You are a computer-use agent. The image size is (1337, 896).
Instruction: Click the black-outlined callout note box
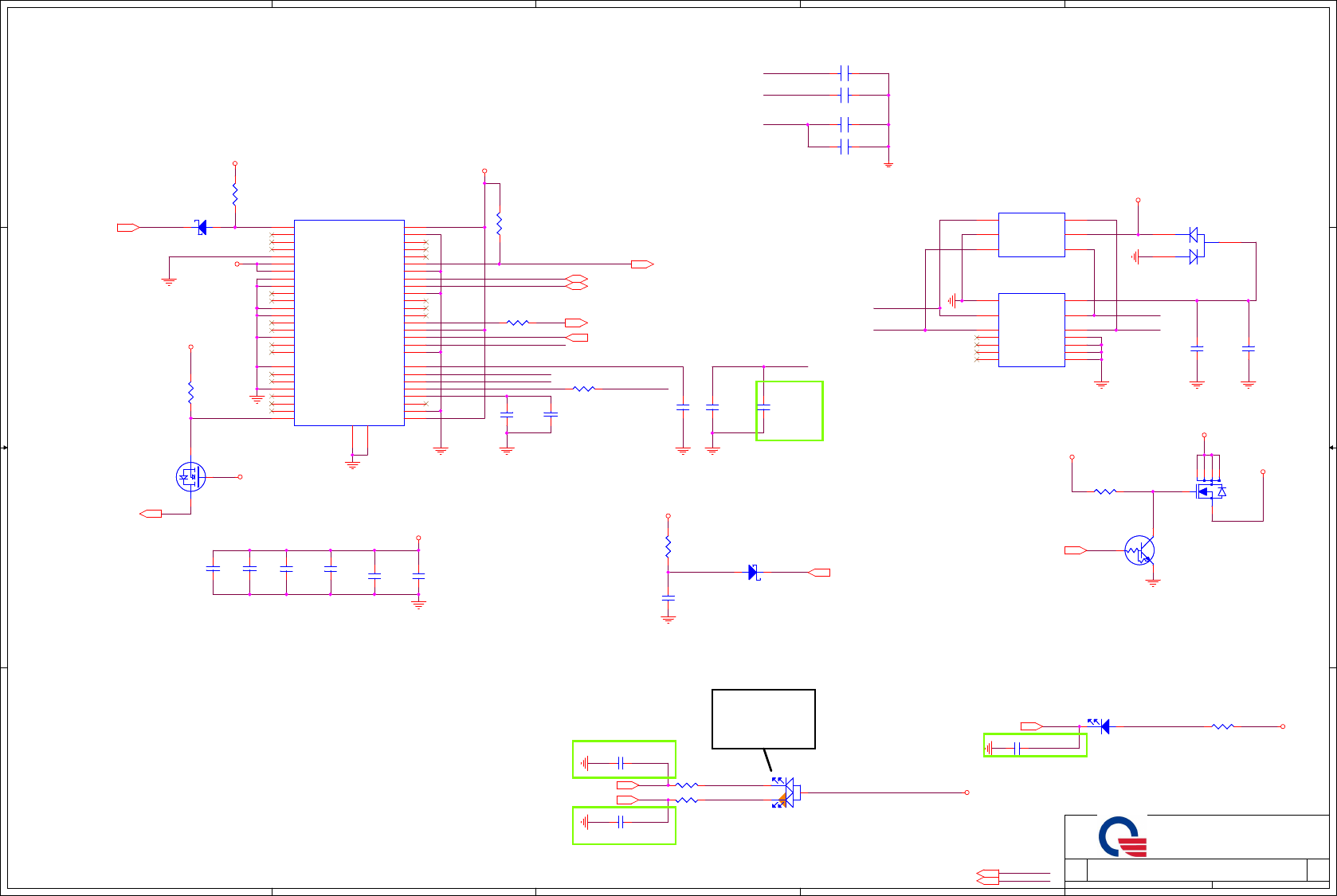pyautogui.click(x=763, y=719)
